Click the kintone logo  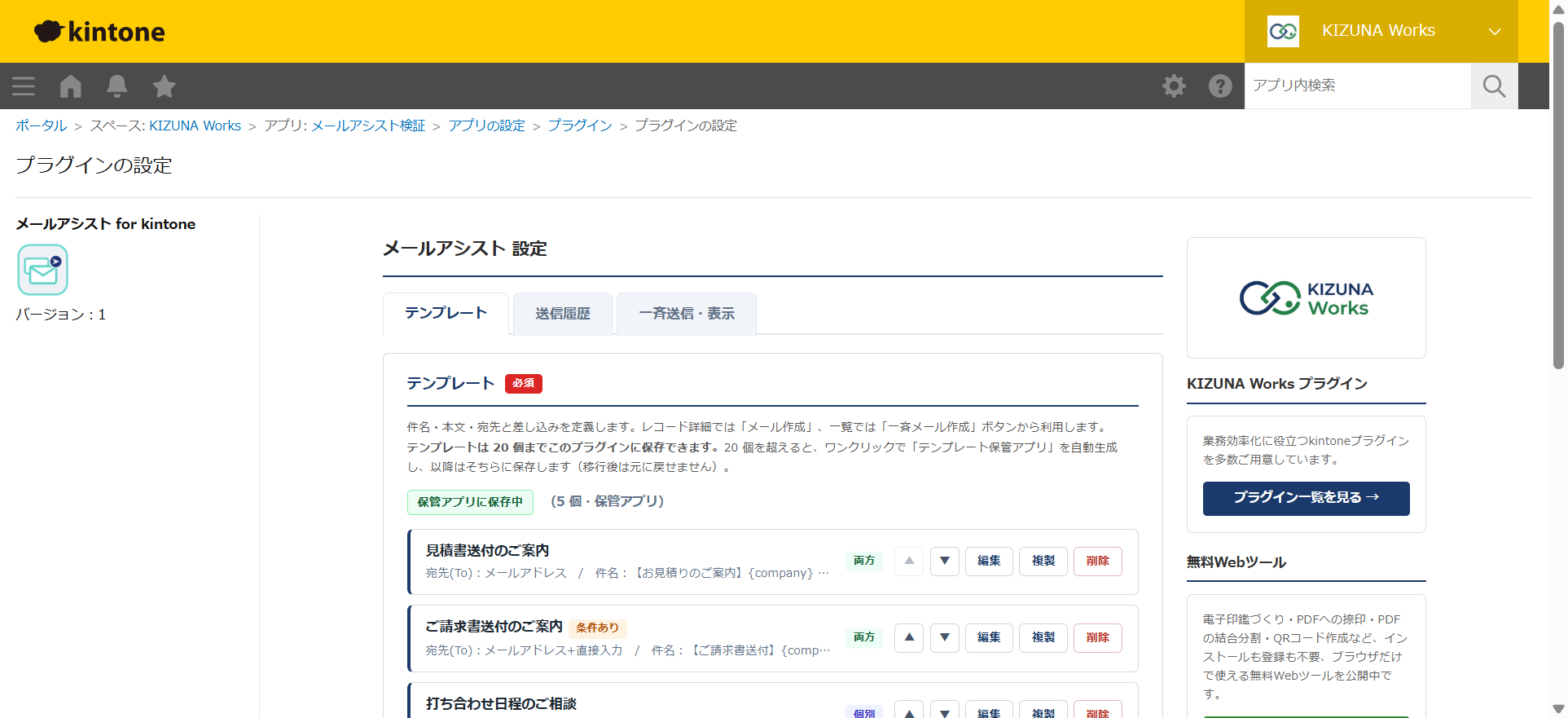click(x=99, y=32)
